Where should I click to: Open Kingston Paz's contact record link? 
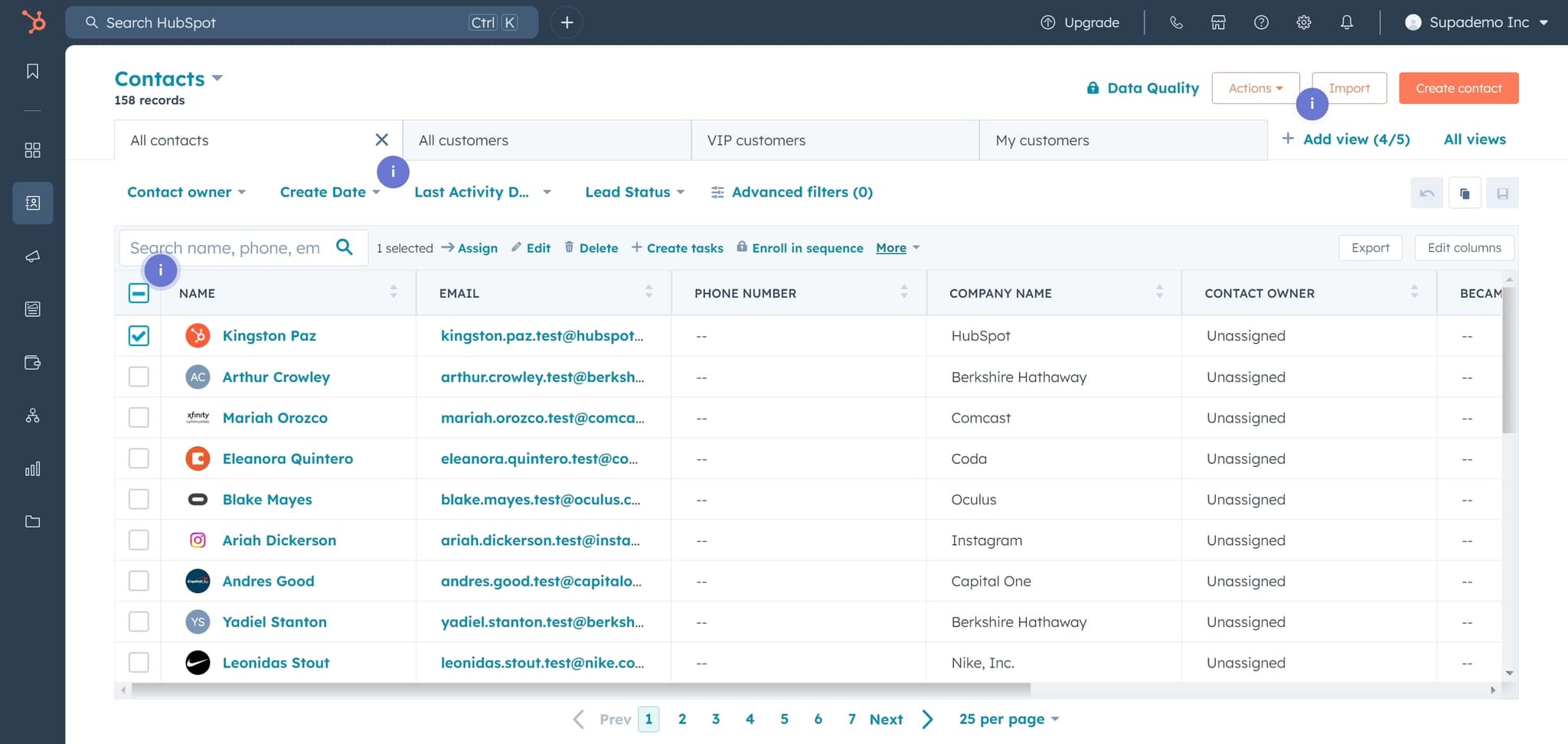269,335
